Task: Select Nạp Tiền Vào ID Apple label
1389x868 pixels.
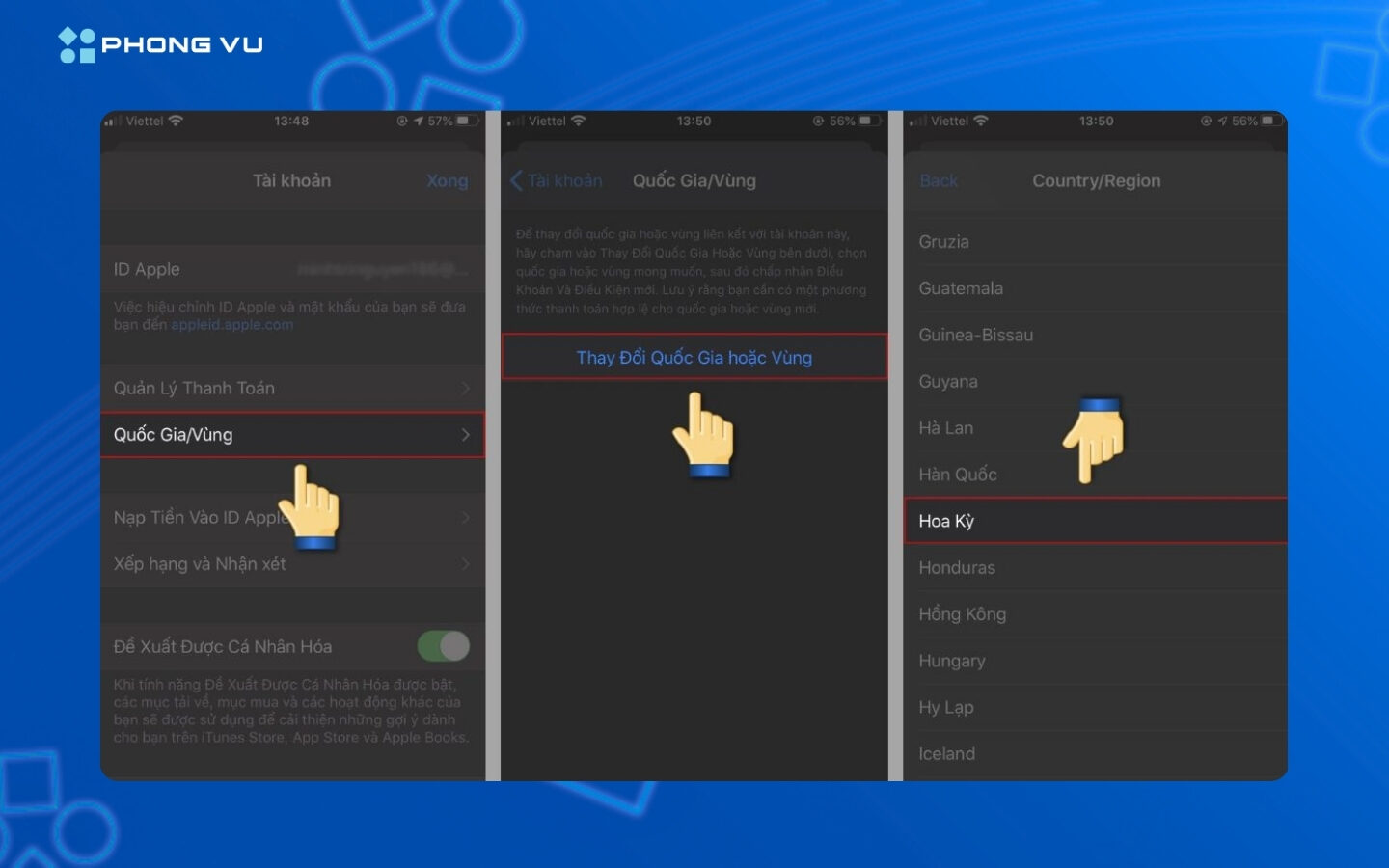Action: pyautogui.click(x=202, y=518)
